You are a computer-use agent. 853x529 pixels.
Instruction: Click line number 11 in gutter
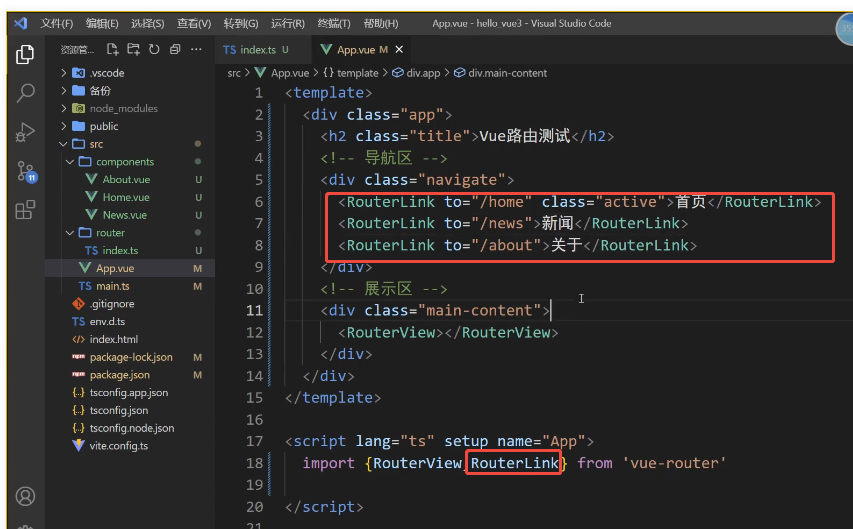[x=254, y=311]
